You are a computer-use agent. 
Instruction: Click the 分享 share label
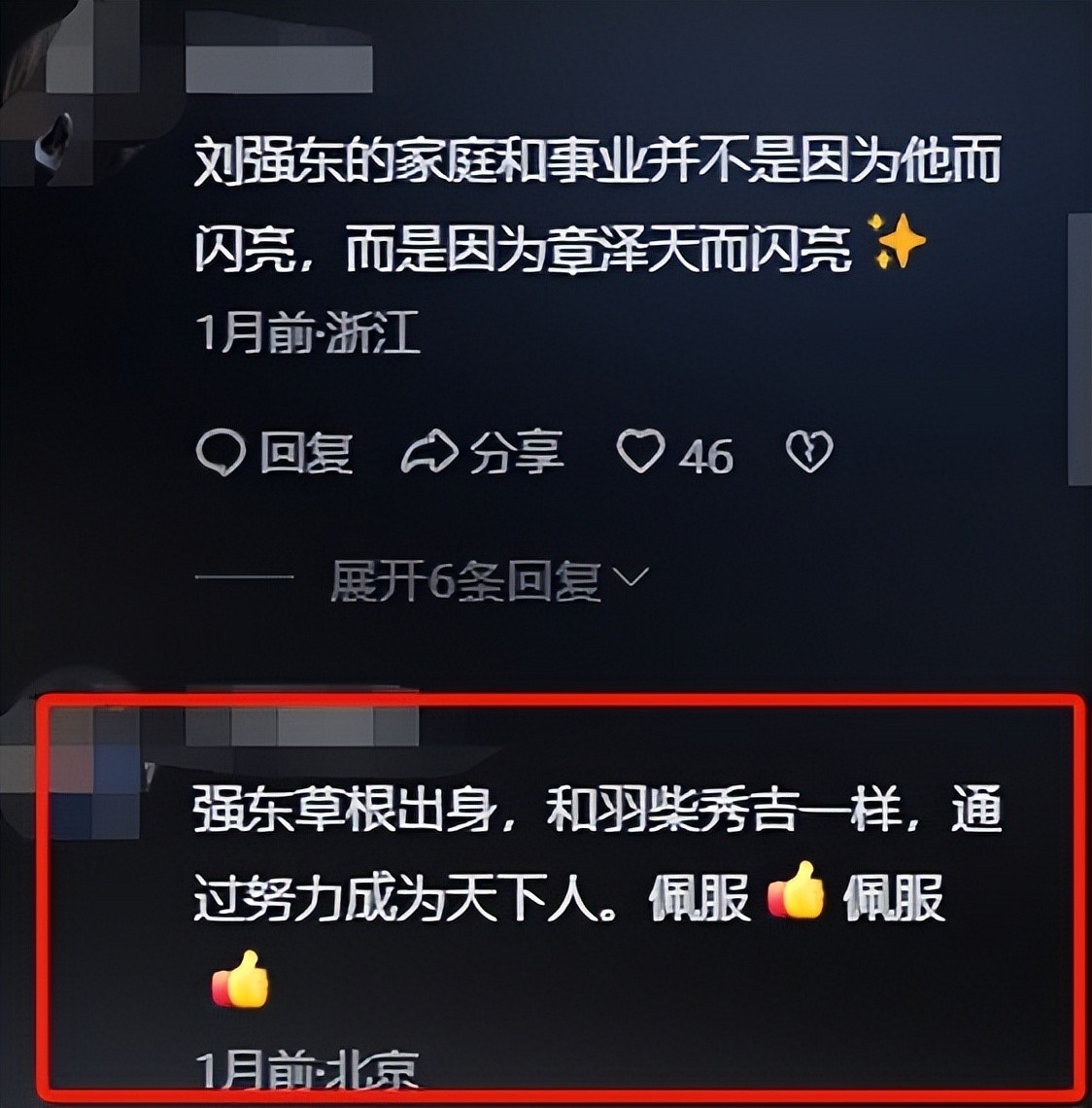516,452
